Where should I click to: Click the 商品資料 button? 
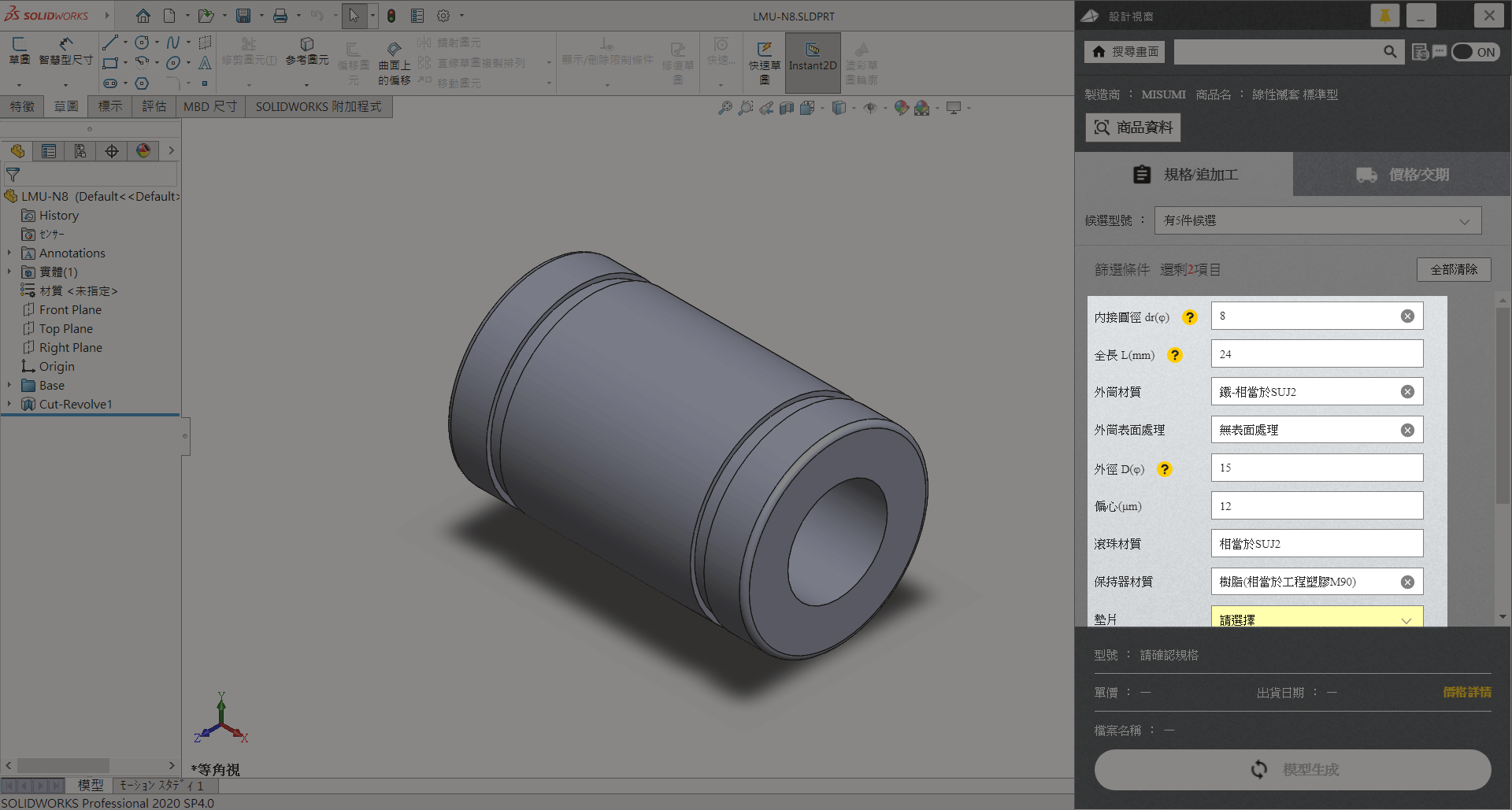click(1133, 128)
